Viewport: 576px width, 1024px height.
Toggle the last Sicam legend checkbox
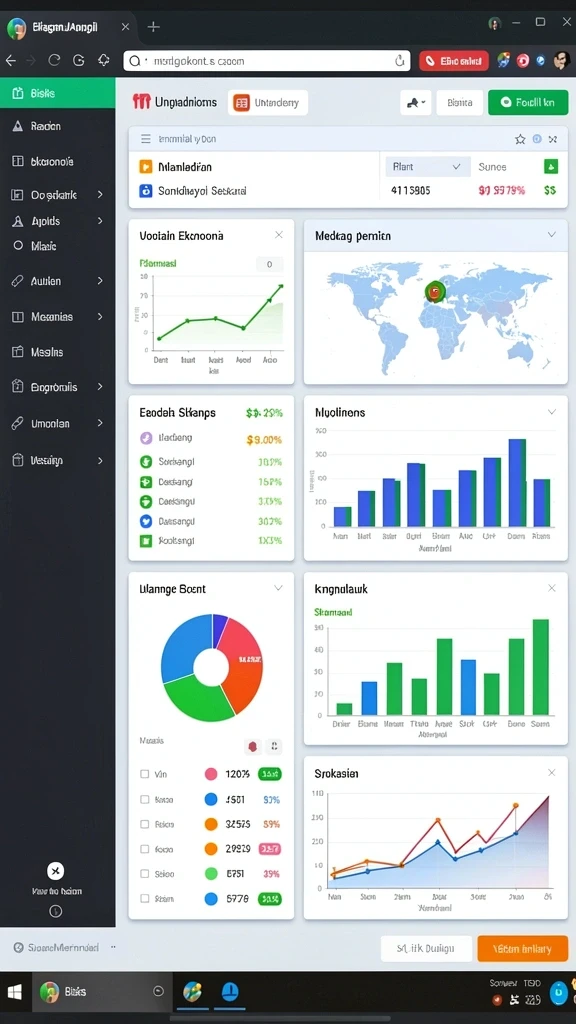click(144, 899)
